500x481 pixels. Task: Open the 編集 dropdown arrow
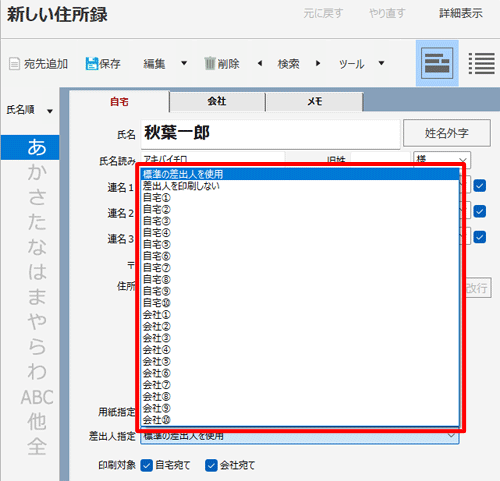pos(184,63)
